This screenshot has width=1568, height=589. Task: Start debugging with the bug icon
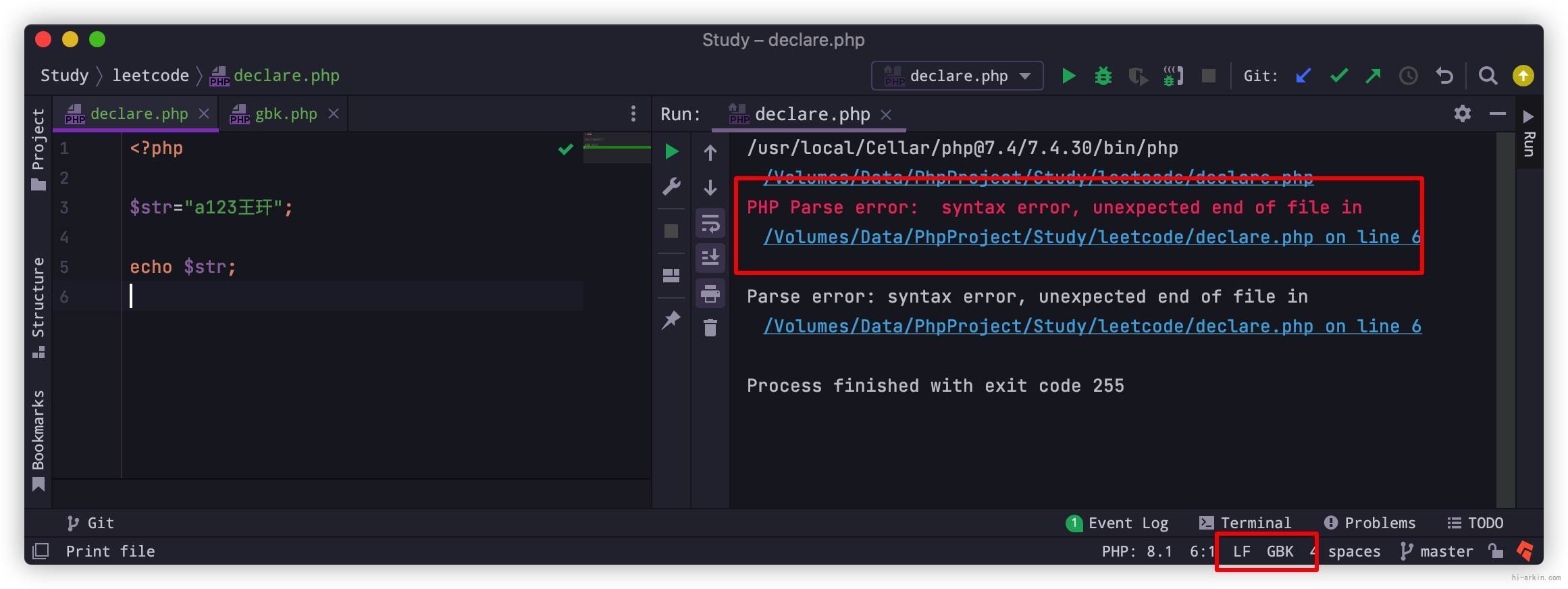click(x=1103, y=76)
